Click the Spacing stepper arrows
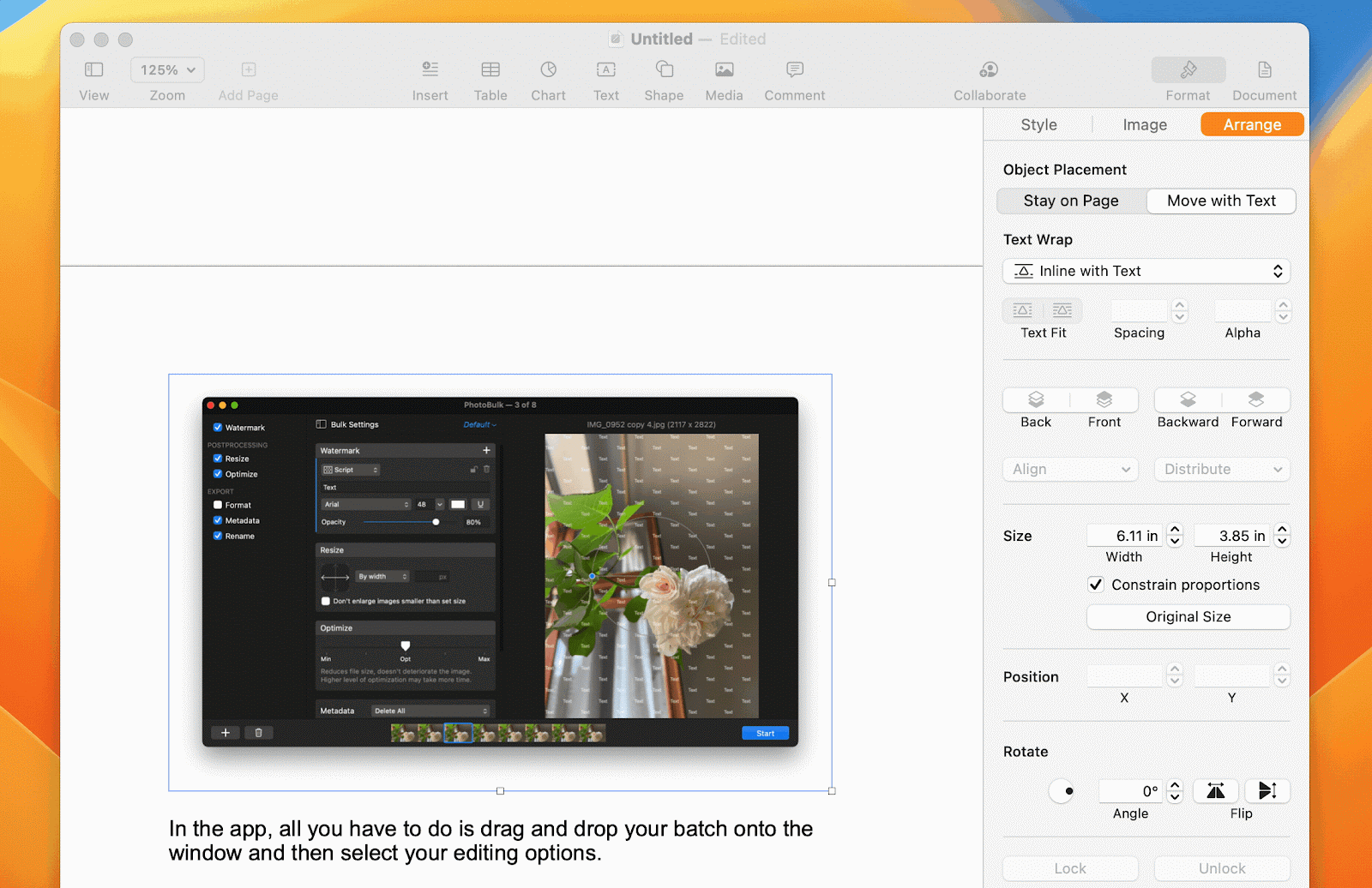The height and width of the screenshot is (888, 1372). click(1180, 310)
